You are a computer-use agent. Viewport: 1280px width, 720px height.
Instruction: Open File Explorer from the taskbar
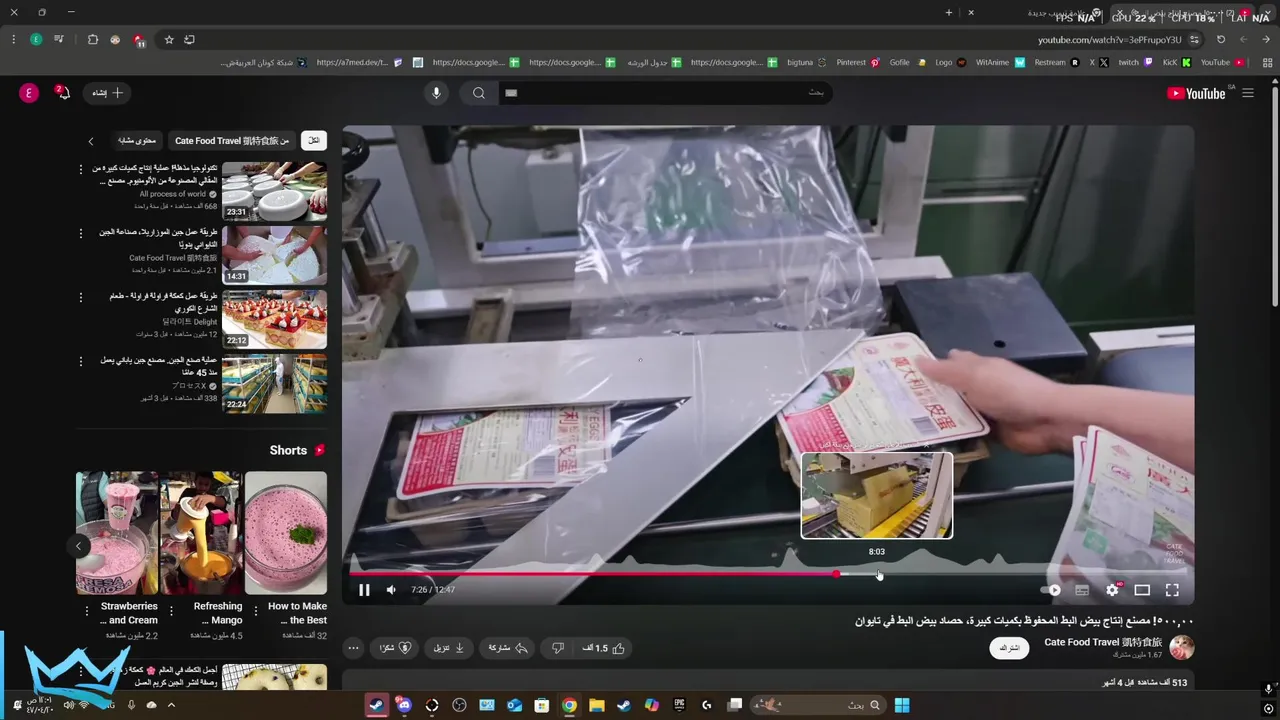(x=597, y=705)
